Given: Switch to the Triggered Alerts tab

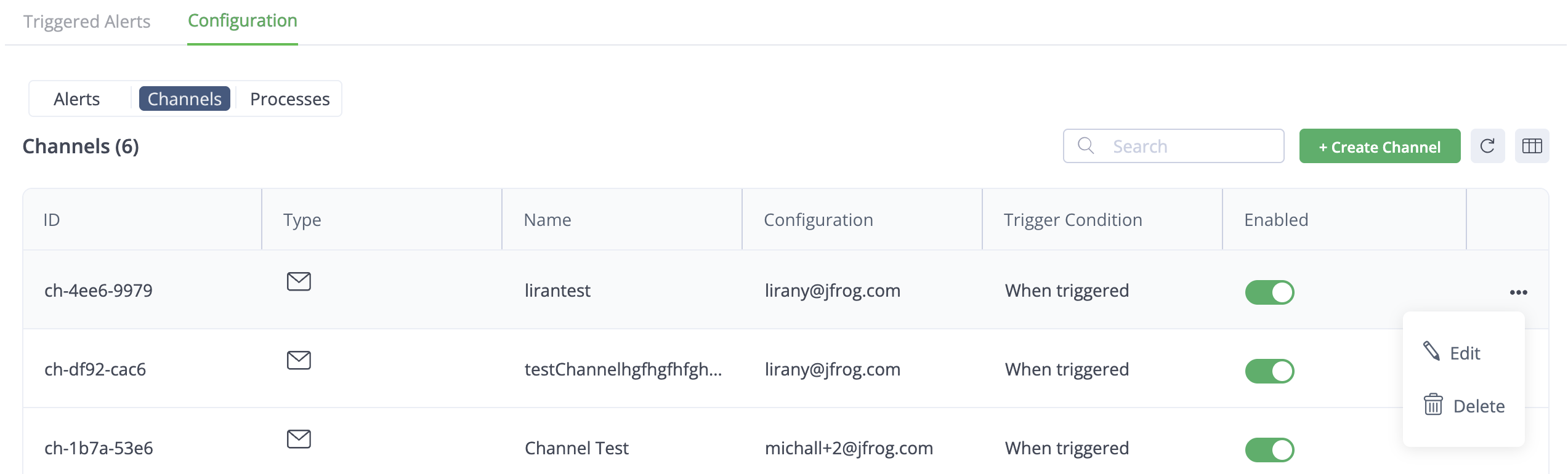Looking at the screenshot, I should pyautogui.click(x=87, y=22).
